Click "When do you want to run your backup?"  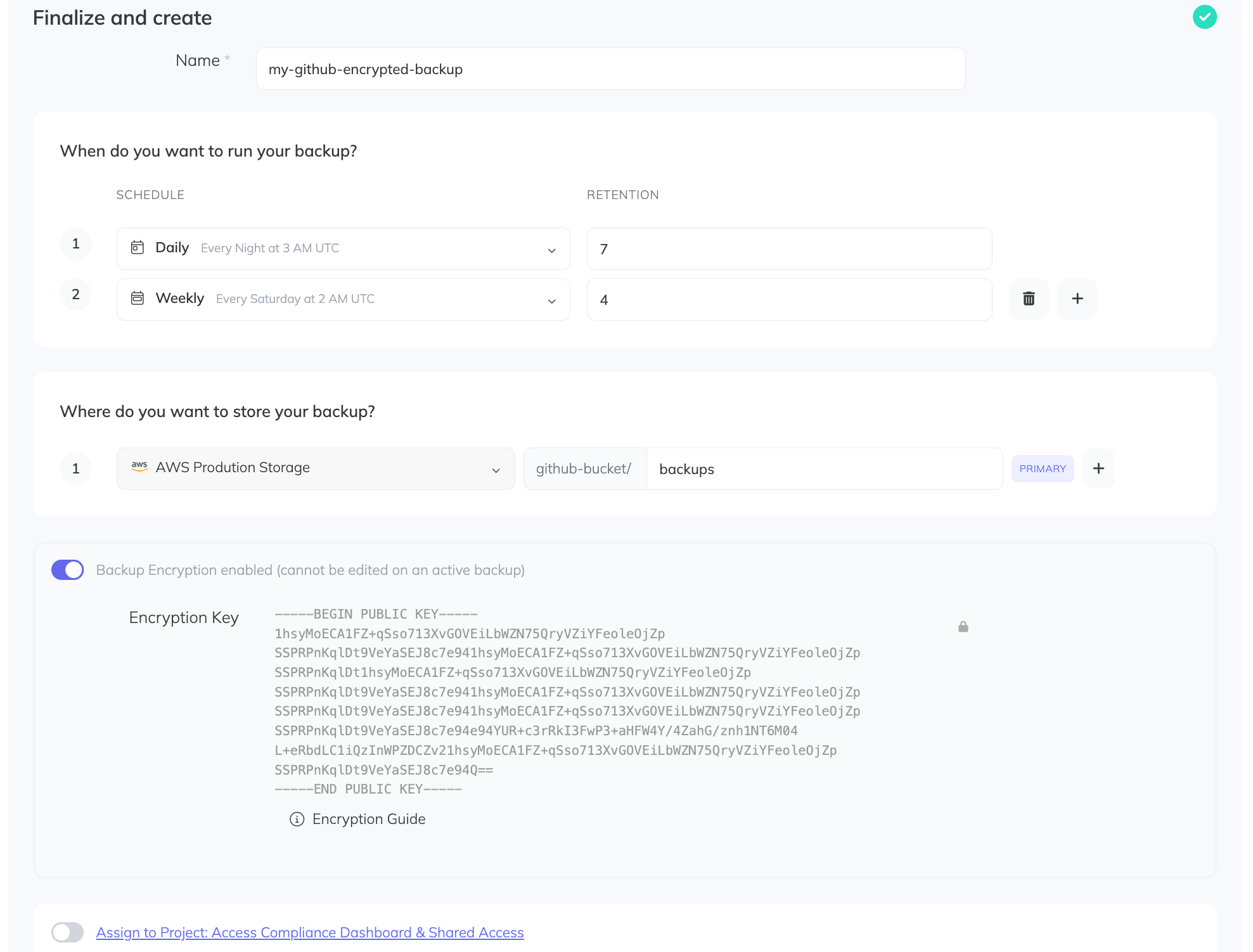click(x=209, y=151)
